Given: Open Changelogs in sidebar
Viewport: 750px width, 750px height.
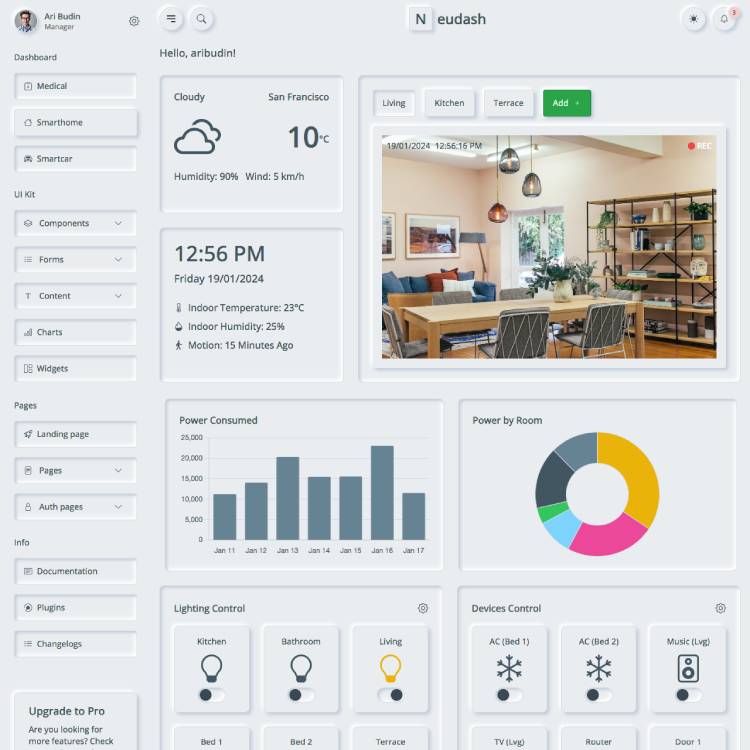Looking at the screenshot, I should pyautogui.click(x=76, y=644).
